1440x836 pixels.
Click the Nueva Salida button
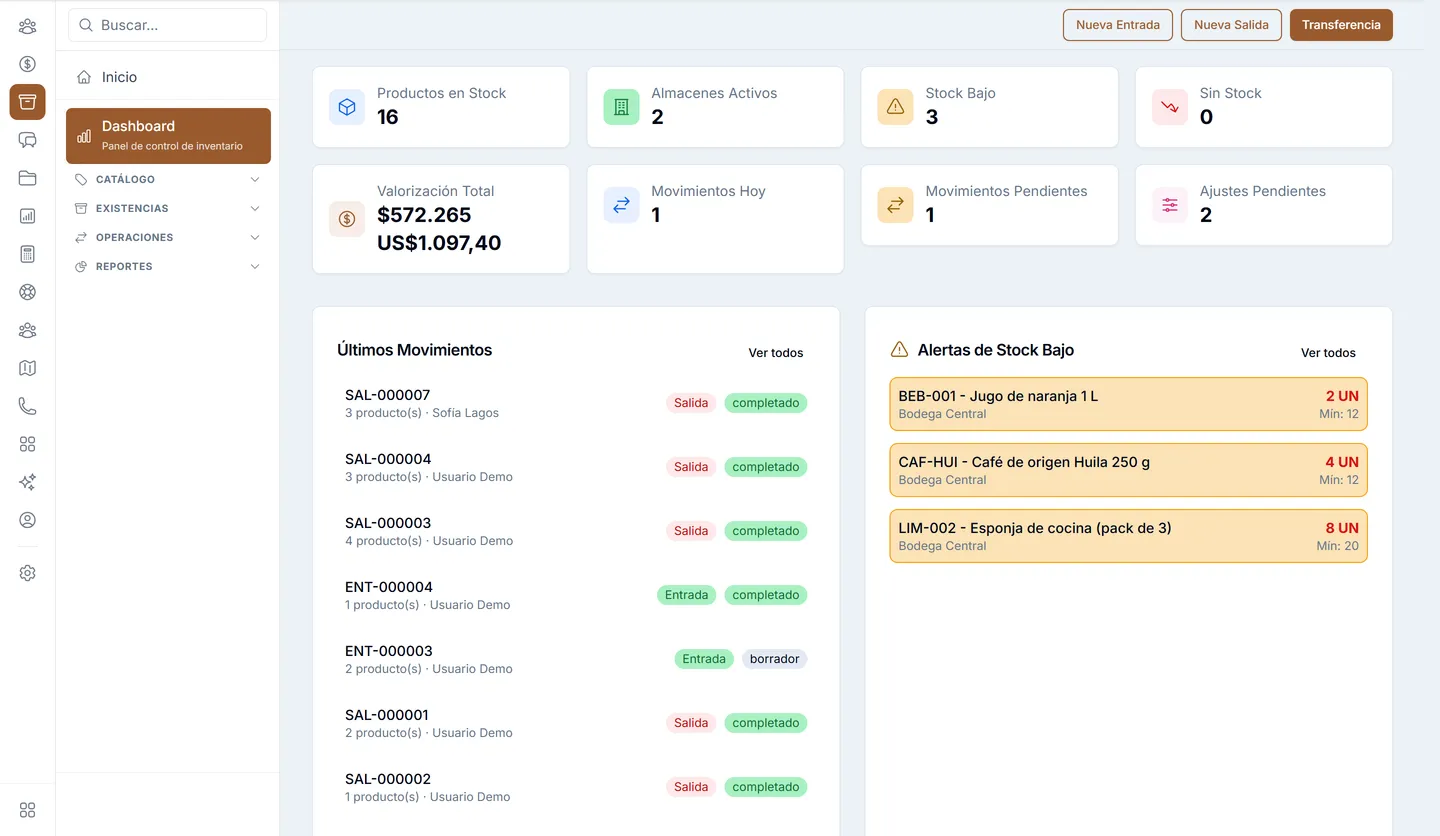[x=1231, y=25]
